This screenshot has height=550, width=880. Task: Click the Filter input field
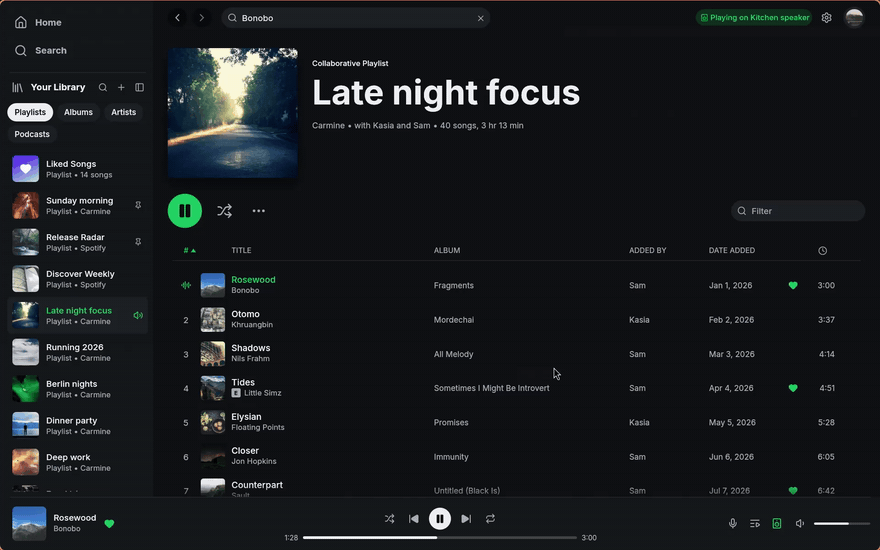coord(798,211)
